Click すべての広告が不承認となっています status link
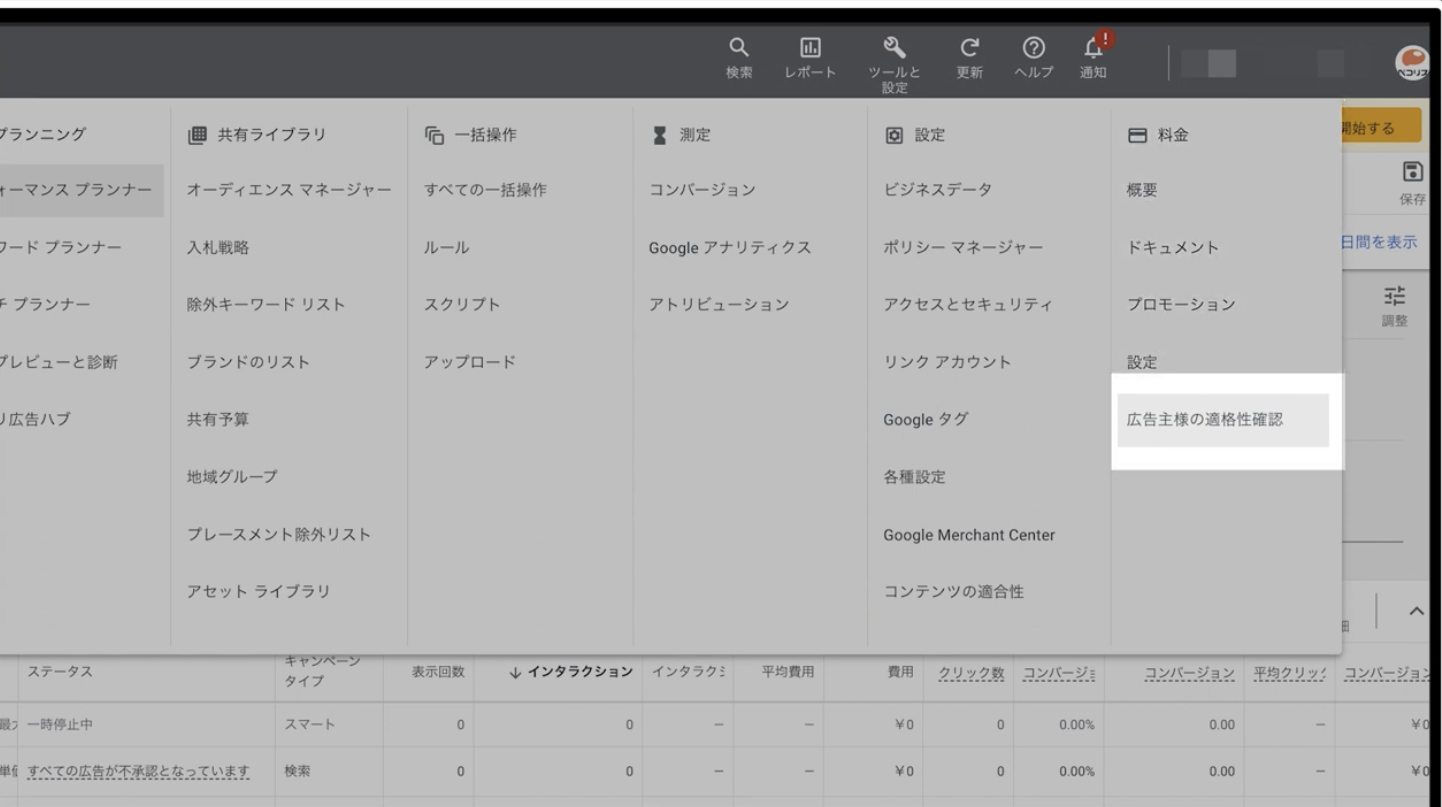Screen dimensions: 1442x807 click(x=139, y=771)
